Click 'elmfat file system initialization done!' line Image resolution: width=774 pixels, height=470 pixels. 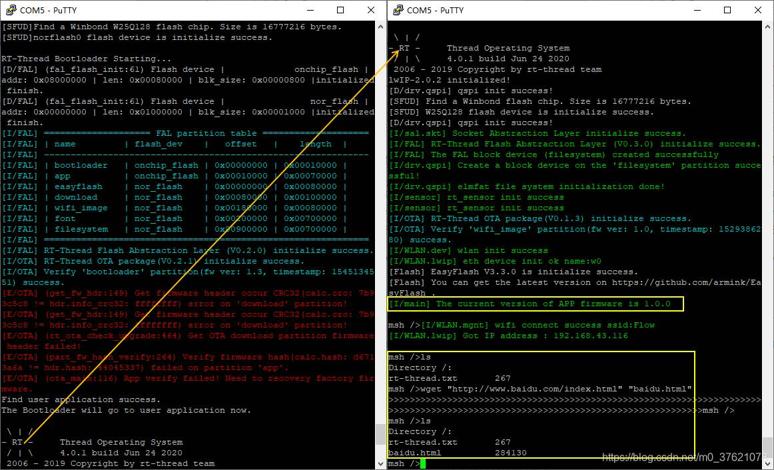(527, 187)
